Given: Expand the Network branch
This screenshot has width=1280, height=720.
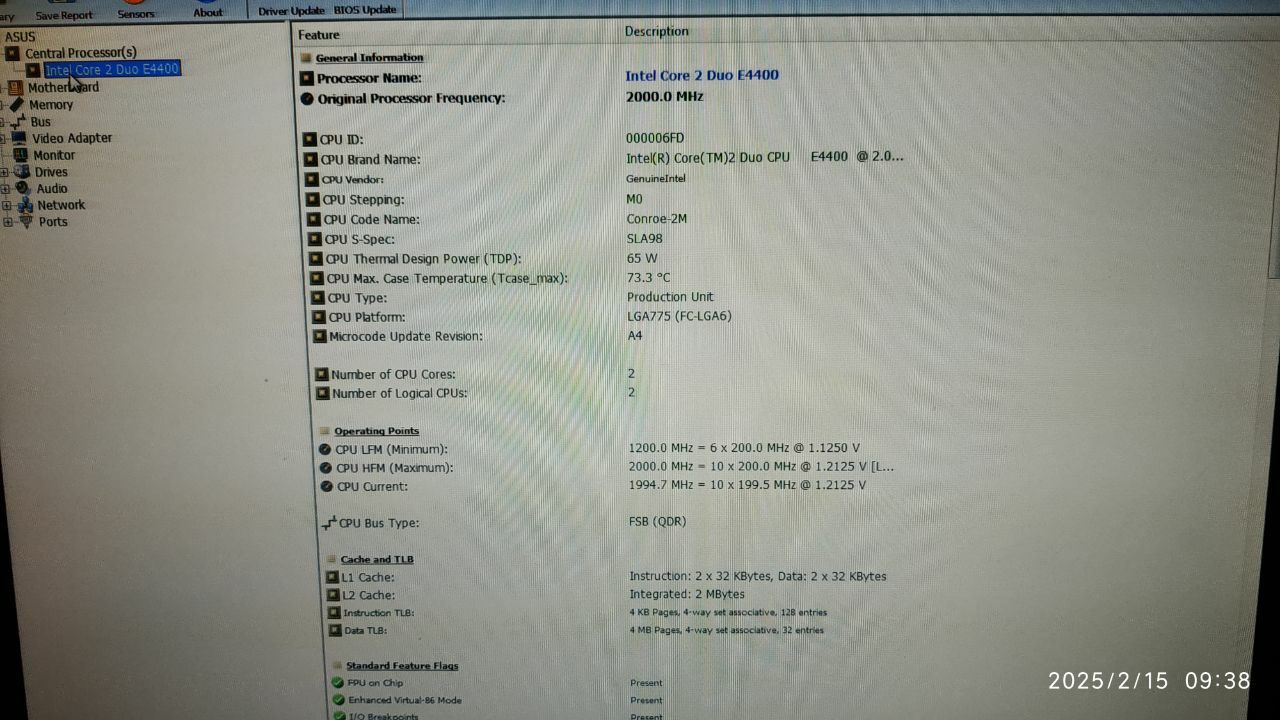Looking at the screenshot, I should tap(7, 206).
